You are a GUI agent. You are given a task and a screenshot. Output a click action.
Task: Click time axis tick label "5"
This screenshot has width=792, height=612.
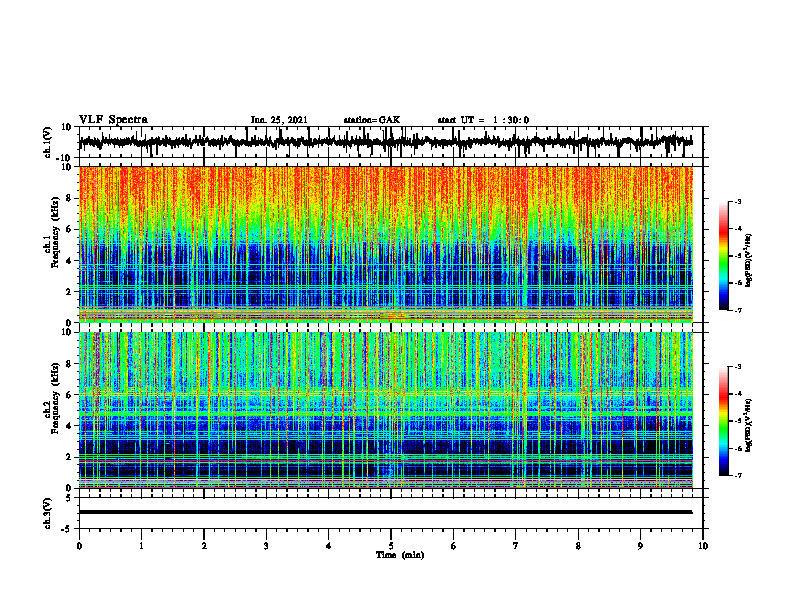pyautogui.click(x=391, y=546)
